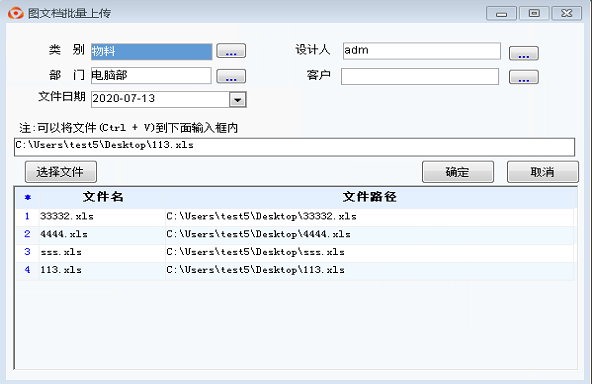Viewport: 592px width, 384px height.
Task: Open the 设计人 browse ellipsis button
Action: 524,53
